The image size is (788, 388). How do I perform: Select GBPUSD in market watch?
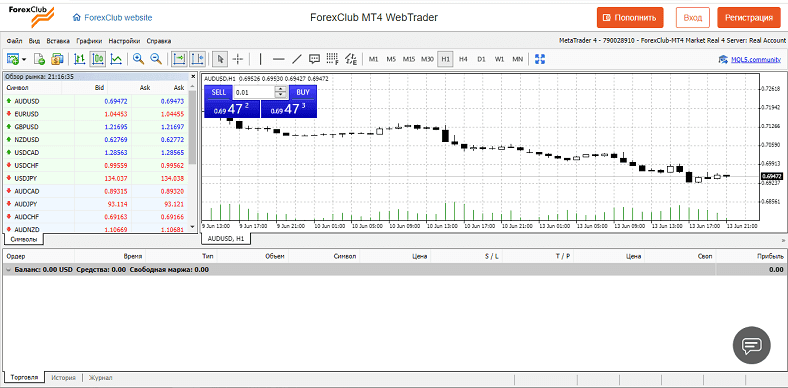(95, 127)
